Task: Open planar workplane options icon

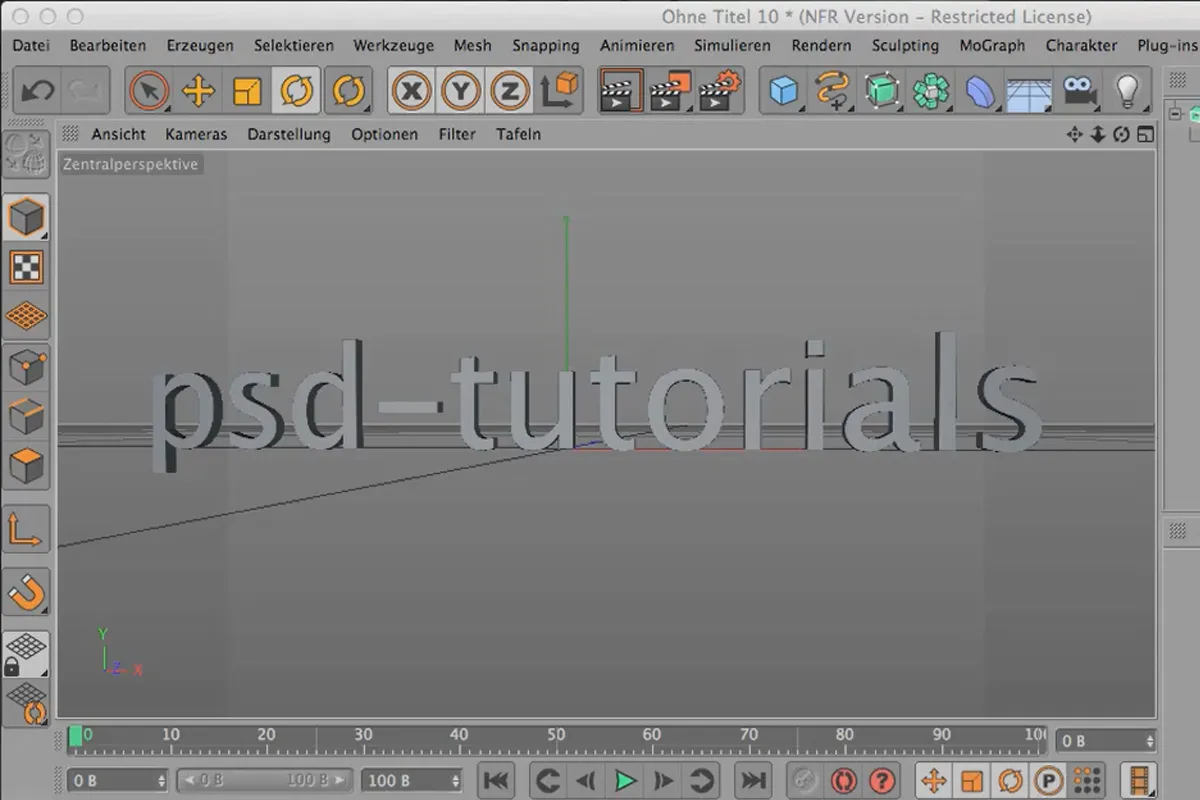Action: [x=25, y=704]
